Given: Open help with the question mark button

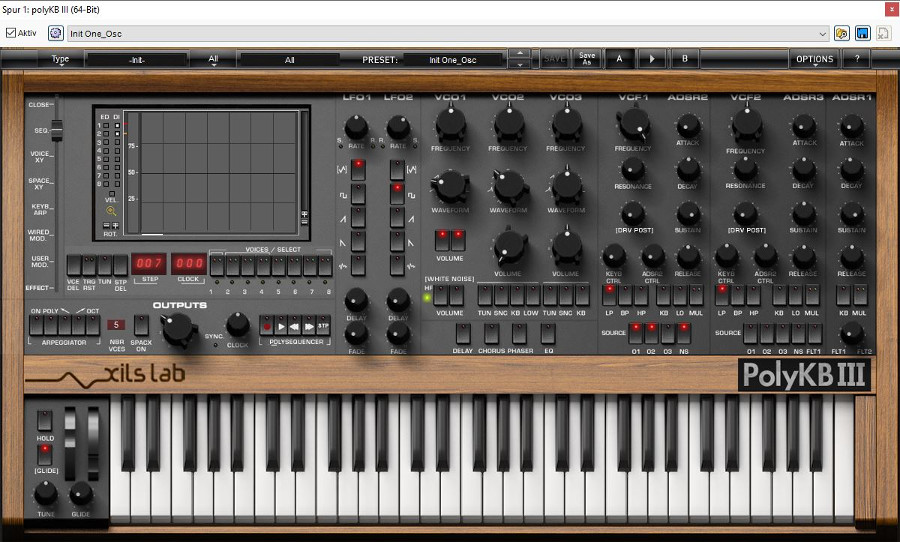Looking at the screenshot, I should coord(858,59).
